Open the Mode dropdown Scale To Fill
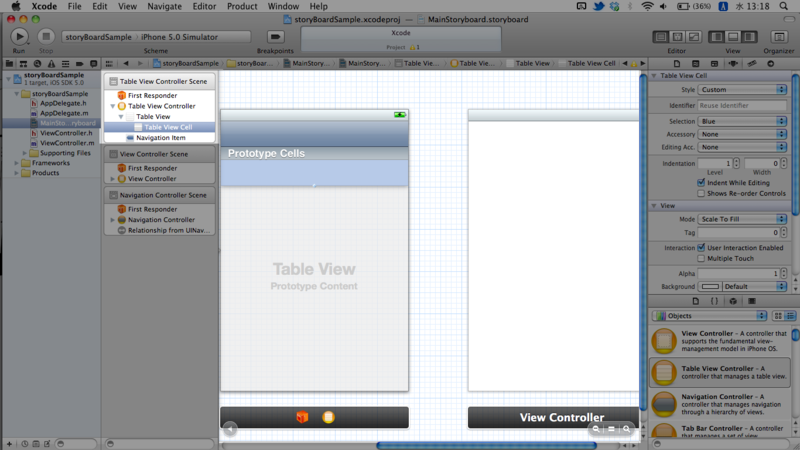Screen dimensions: 800x450 (742, 219)
